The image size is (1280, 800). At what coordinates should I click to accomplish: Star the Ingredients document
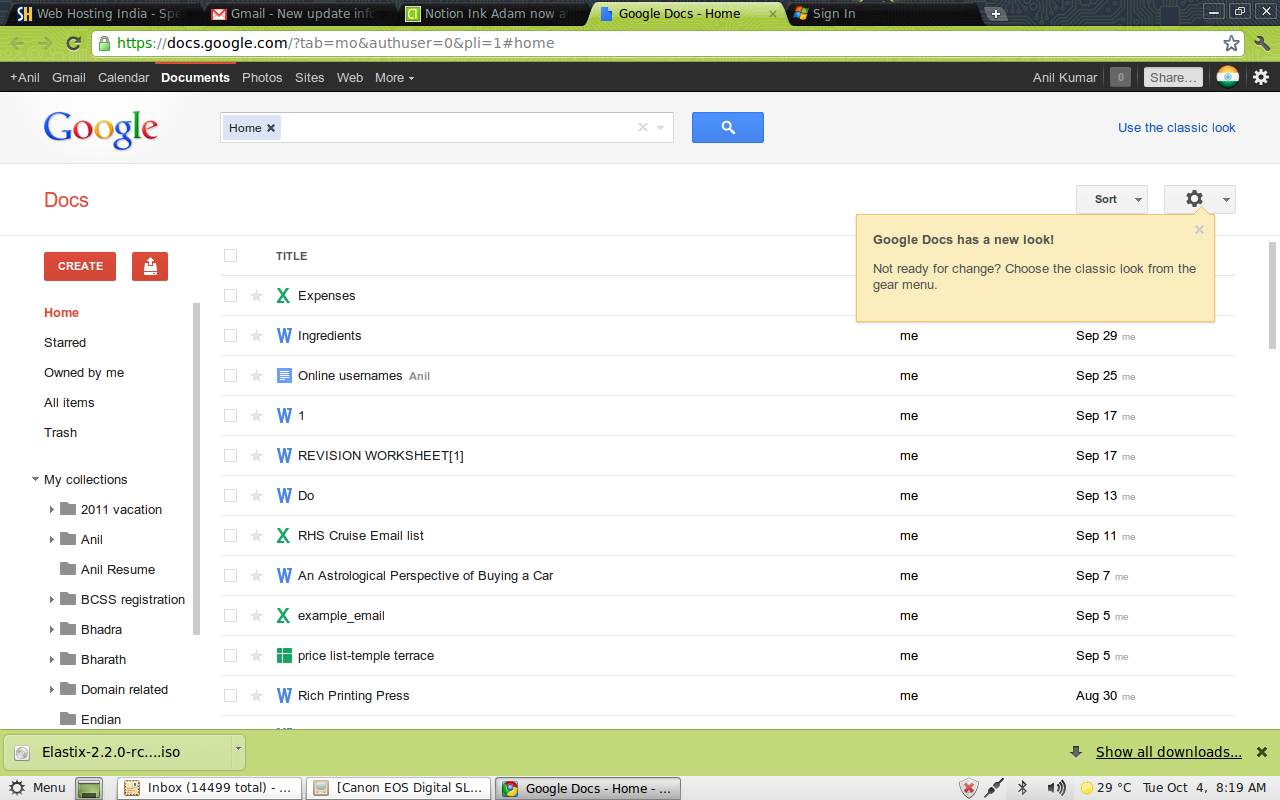tap(257, 335)
